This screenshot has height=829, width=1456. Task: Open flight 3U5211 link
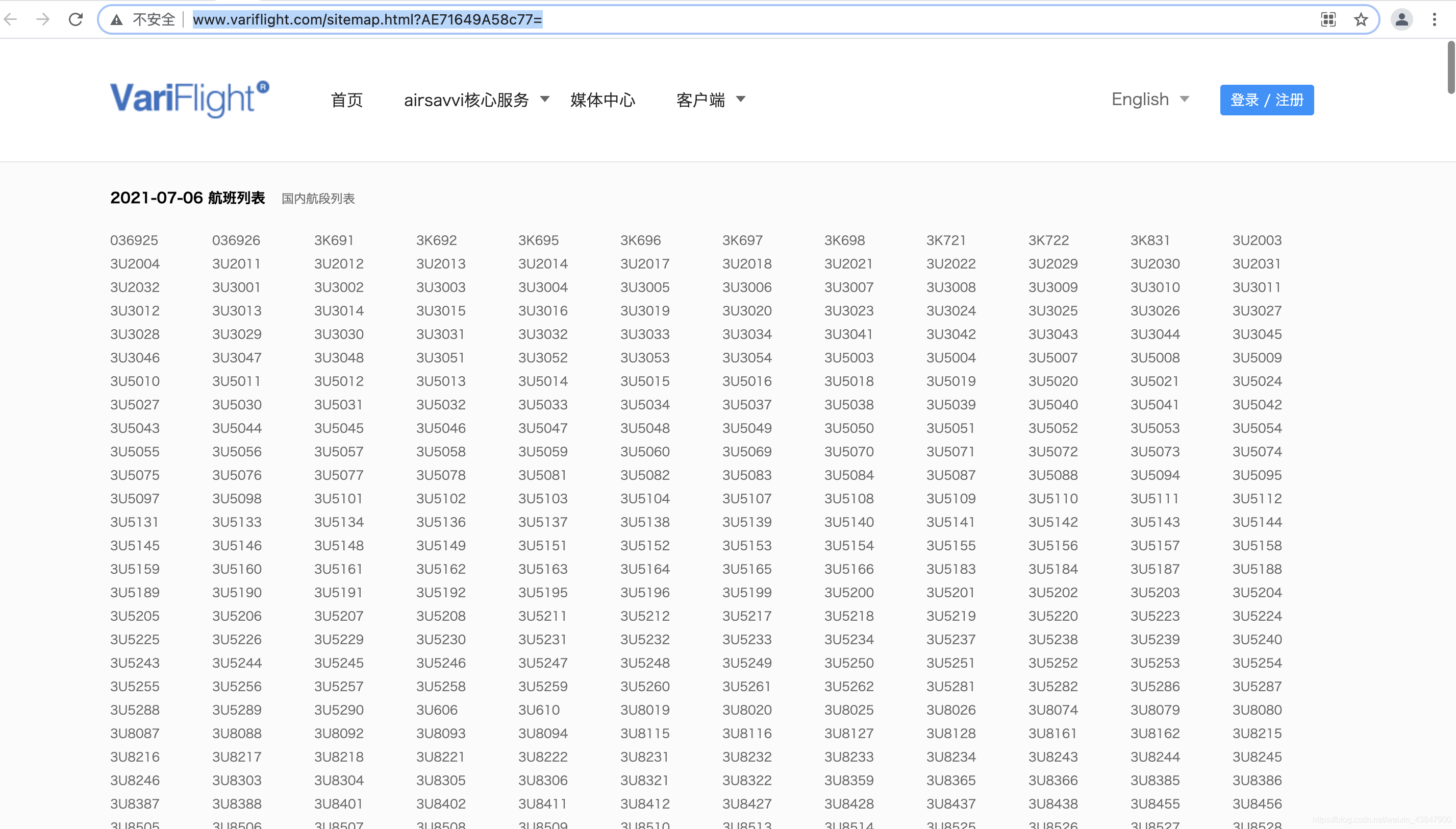(542, 616)
